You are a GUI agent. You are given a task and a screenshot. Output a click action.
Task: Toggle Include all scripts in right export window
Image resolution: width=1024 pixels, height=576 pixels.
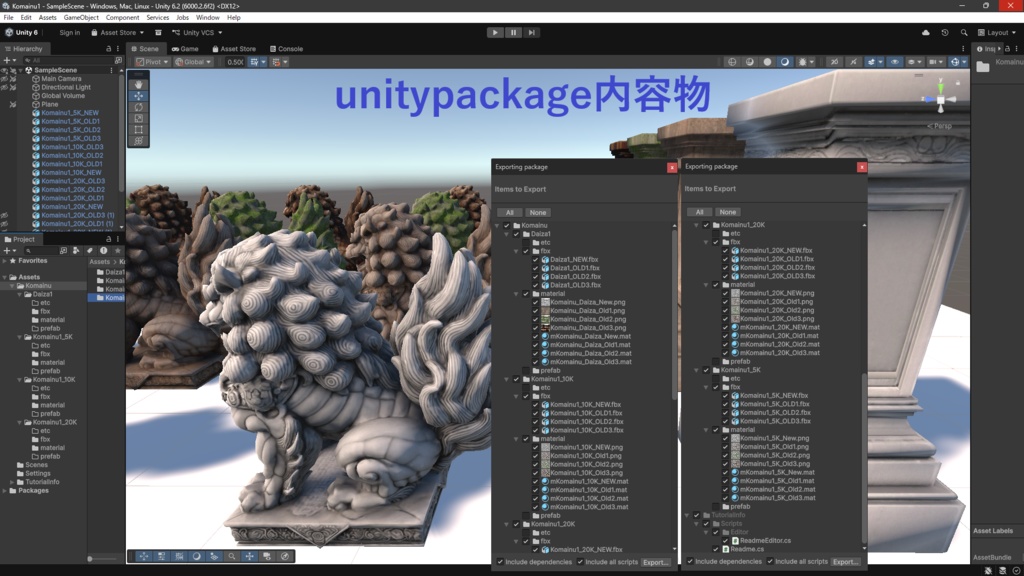(x=770, y=561)
